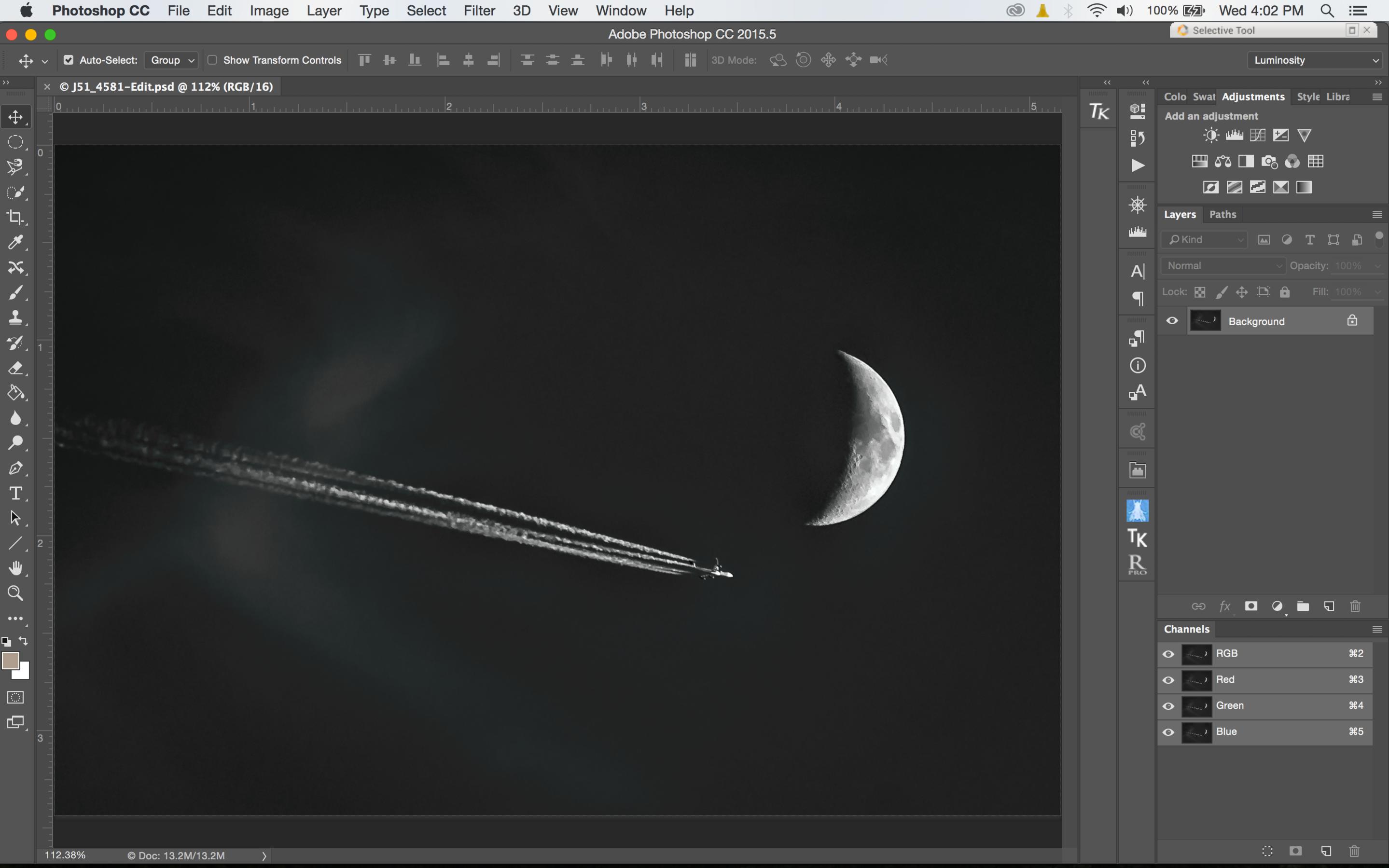Click the foreground color swatch
Image resolution: width=1389 pixels, height=868 pixels.
[x=10, y=662]
